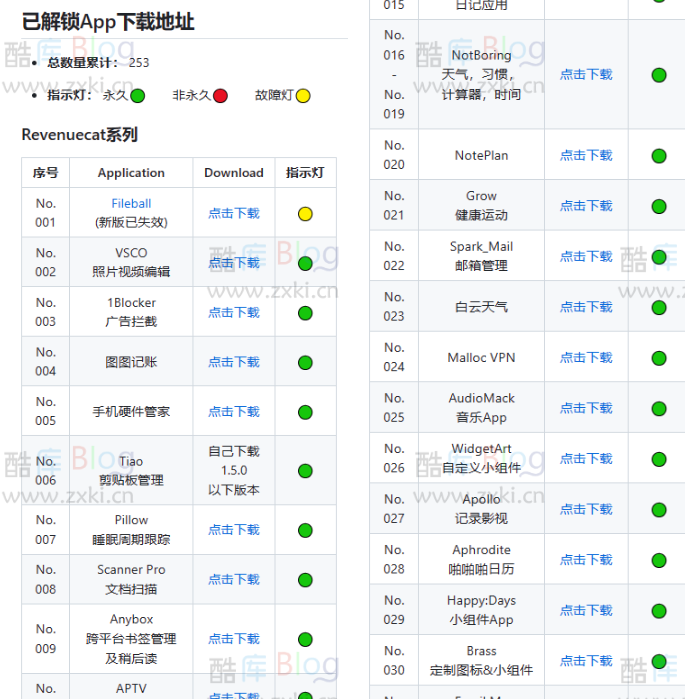The width and height of the screenshot is (685, 699).
Task: Click green indicator in Anybox row
Action: pos(305,639)
